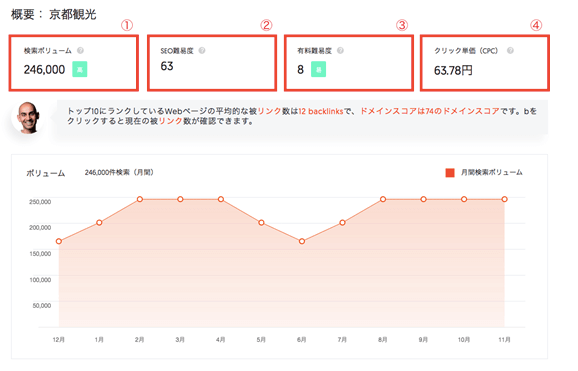The height and width of the screenshot is (371, 578).
Task: Click help icon beside 検索ボリューム
Action: [x=80, y=51]
